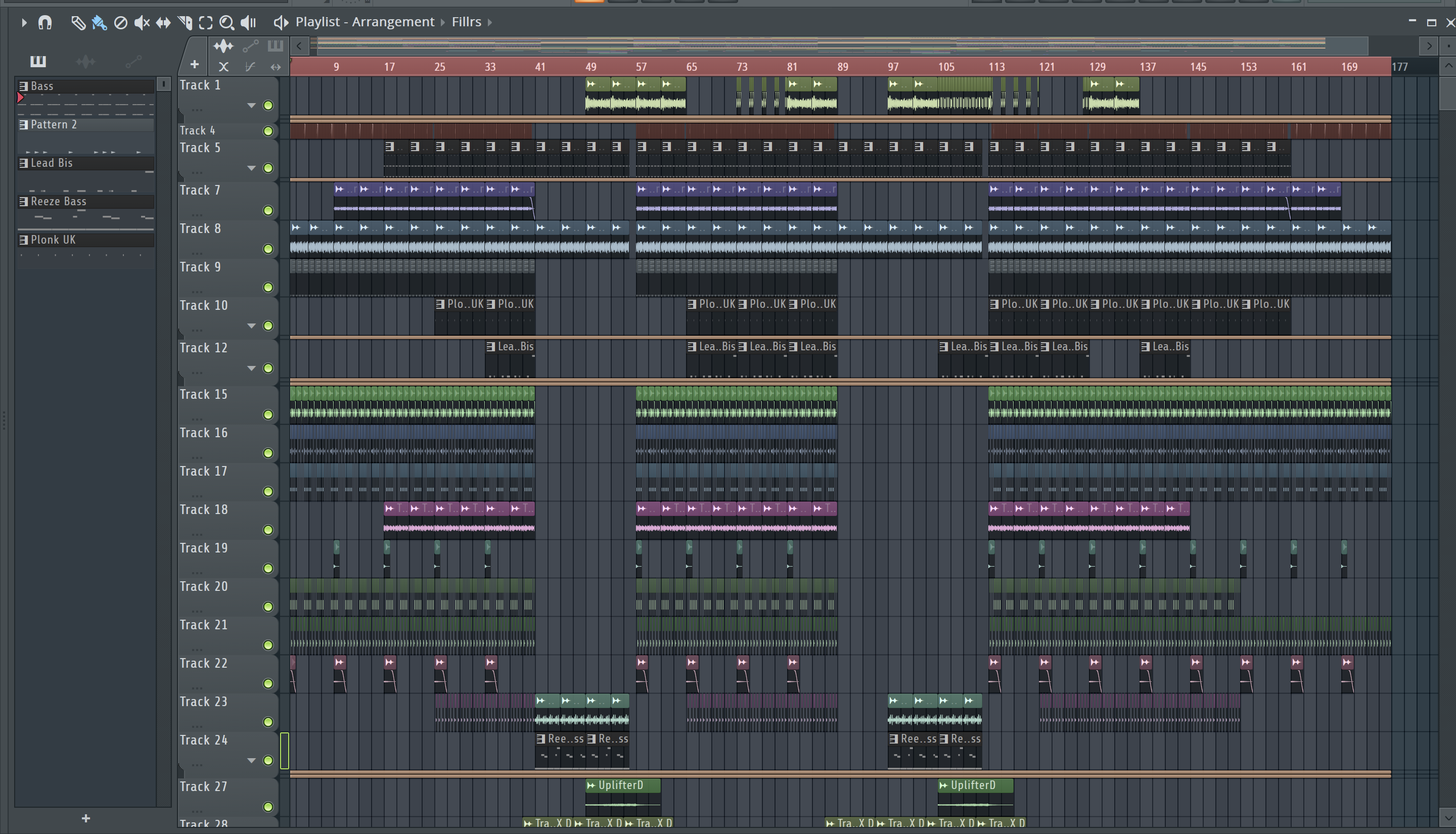
Task: Collapse Track 10 group arrow
Action: point(251,326)
